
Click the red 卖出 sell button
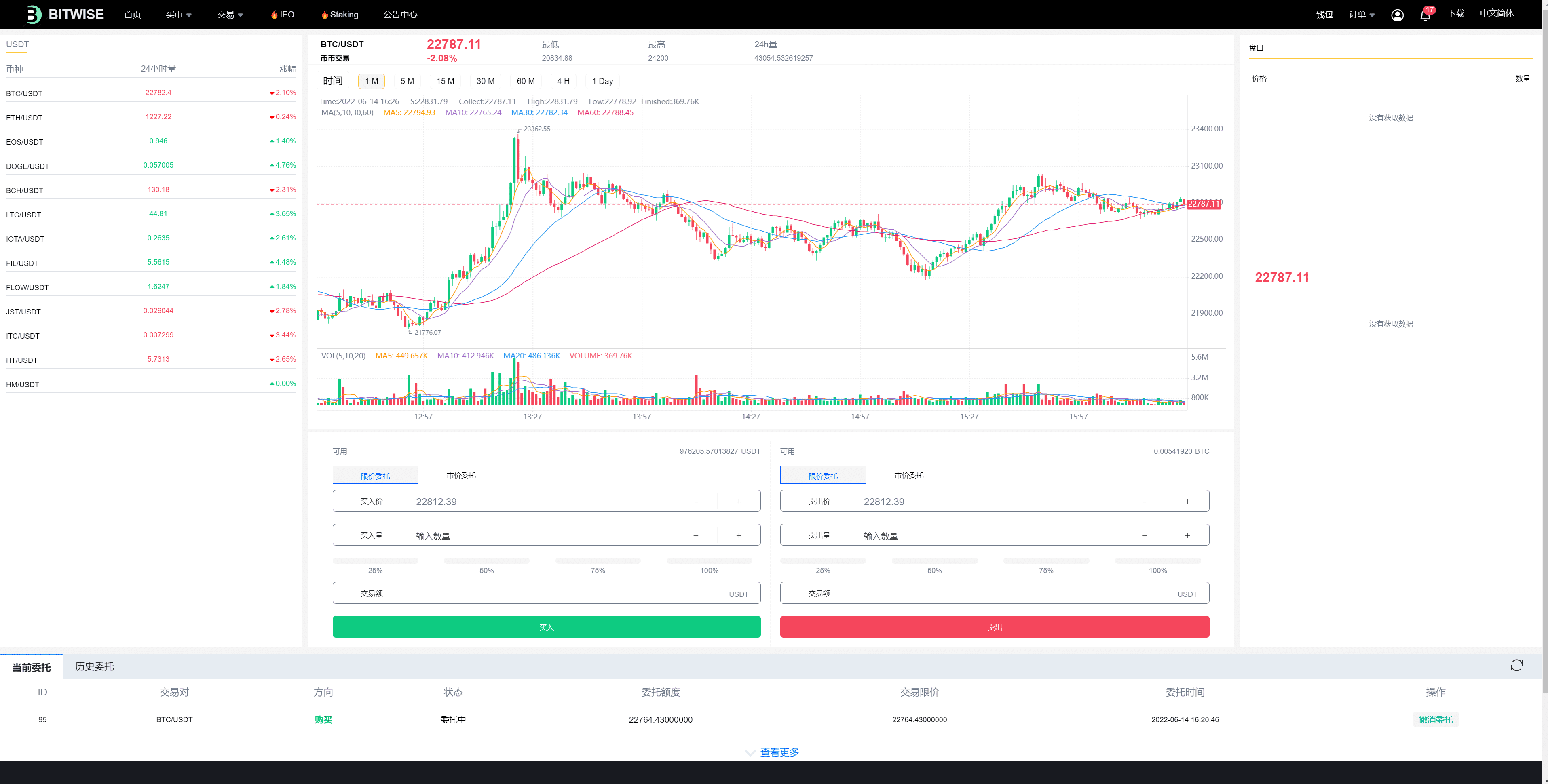pyautogui.click(x=995, y=627)
